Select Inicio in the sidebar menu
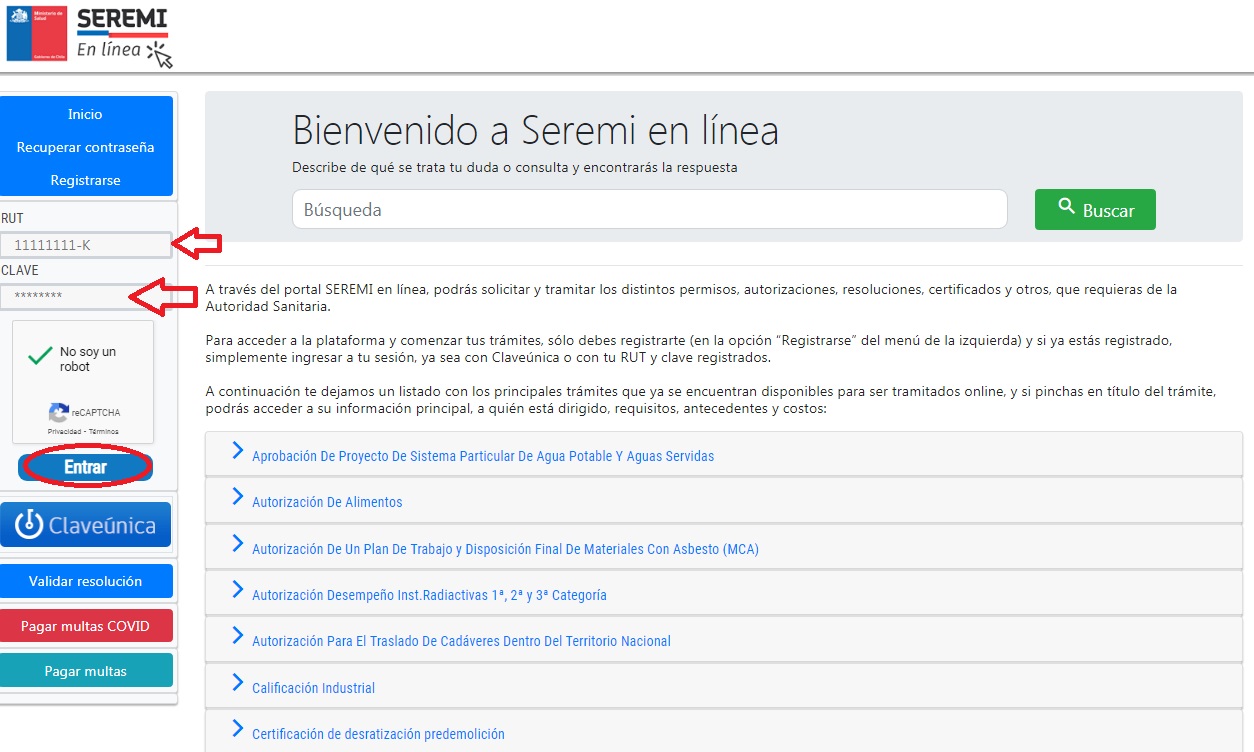 pyautogui.click(x=86, y=114)
